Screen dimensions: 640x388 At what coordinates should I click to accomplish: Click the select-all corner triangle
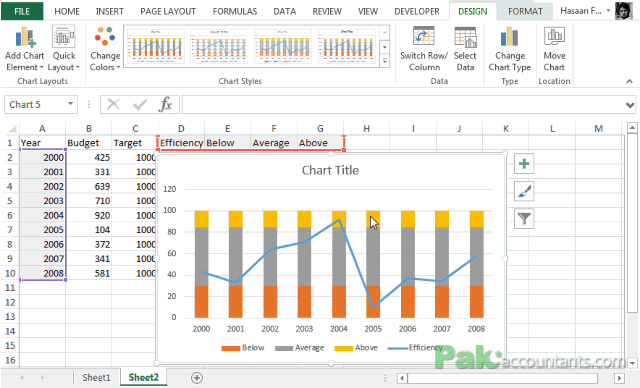point(12,129)
